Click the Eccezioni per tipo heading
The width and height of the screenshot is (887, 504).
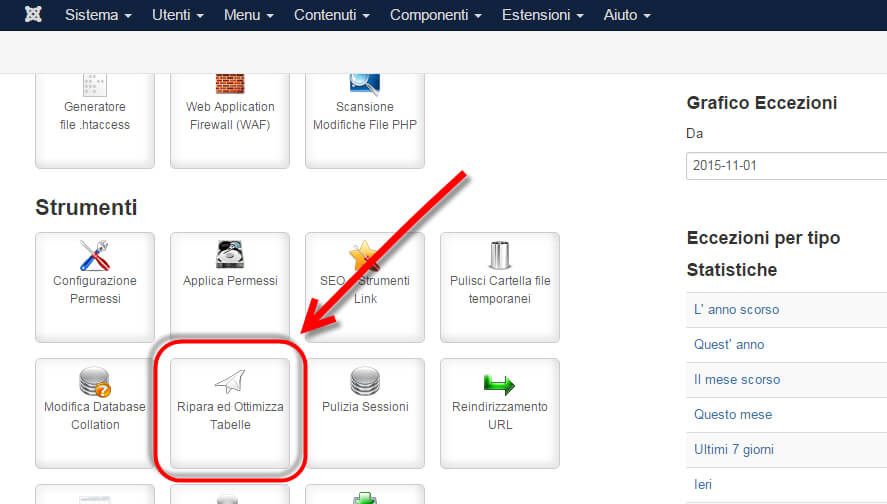pyautogui.click(x=763, y=238)
